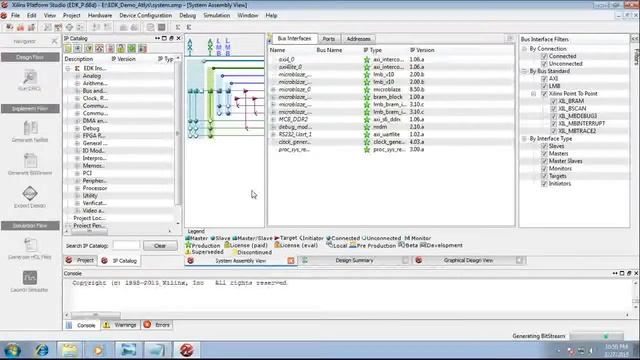Click the Launch Simulator icon

[x=29, y=278]
